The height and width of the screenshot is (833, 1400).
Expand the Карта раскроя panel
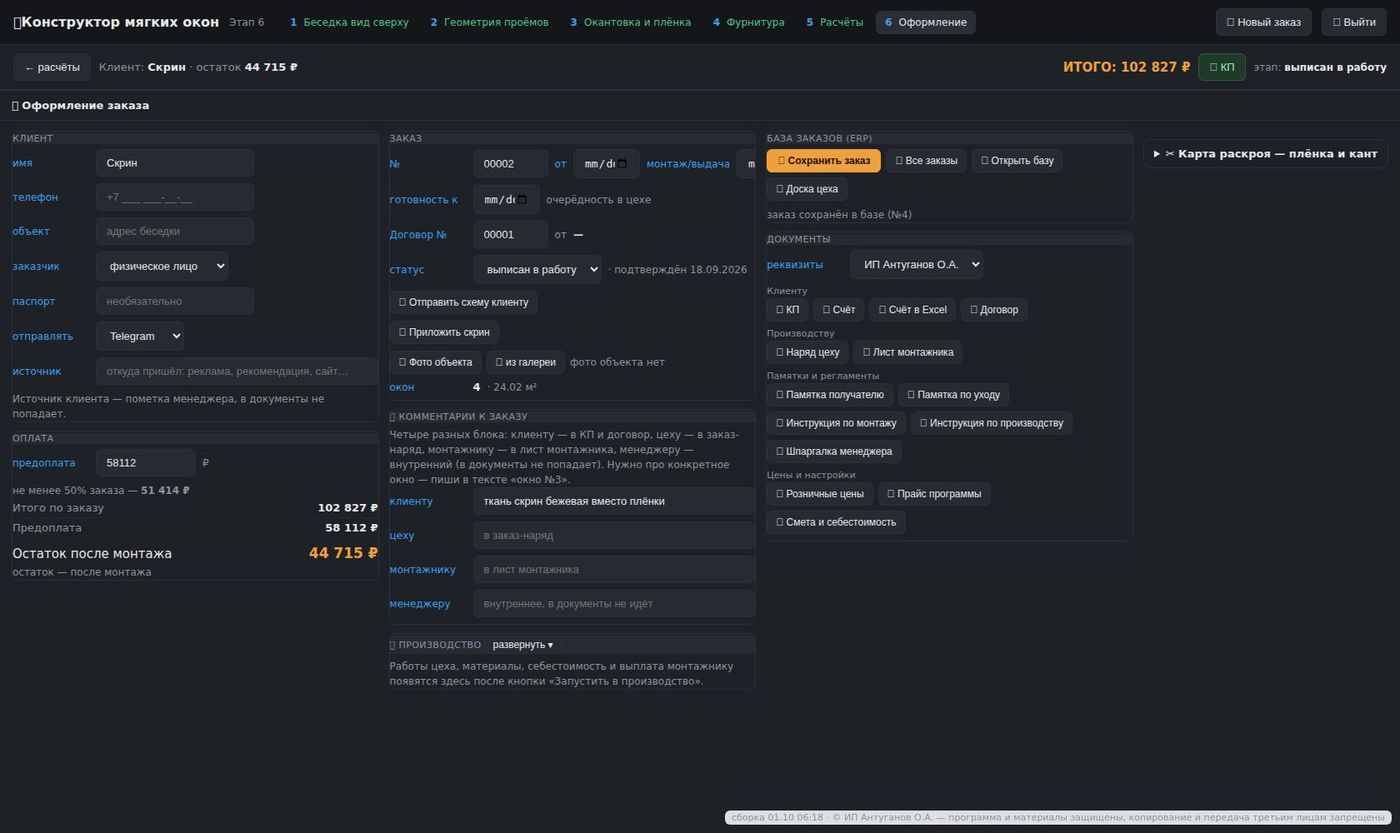(1265, 153)
